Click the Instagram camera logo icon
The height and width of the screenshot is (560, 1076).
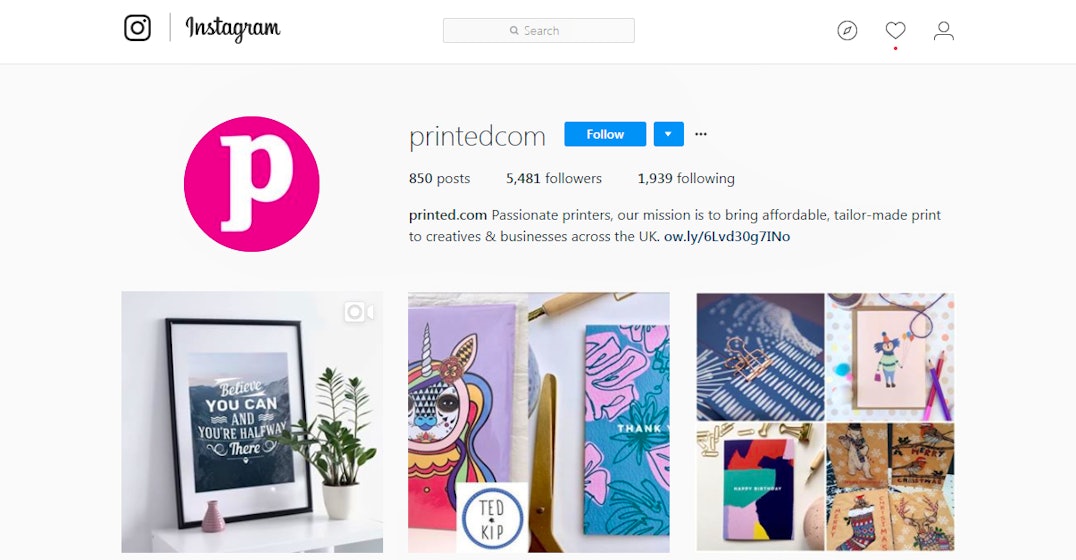pos(137,28)
